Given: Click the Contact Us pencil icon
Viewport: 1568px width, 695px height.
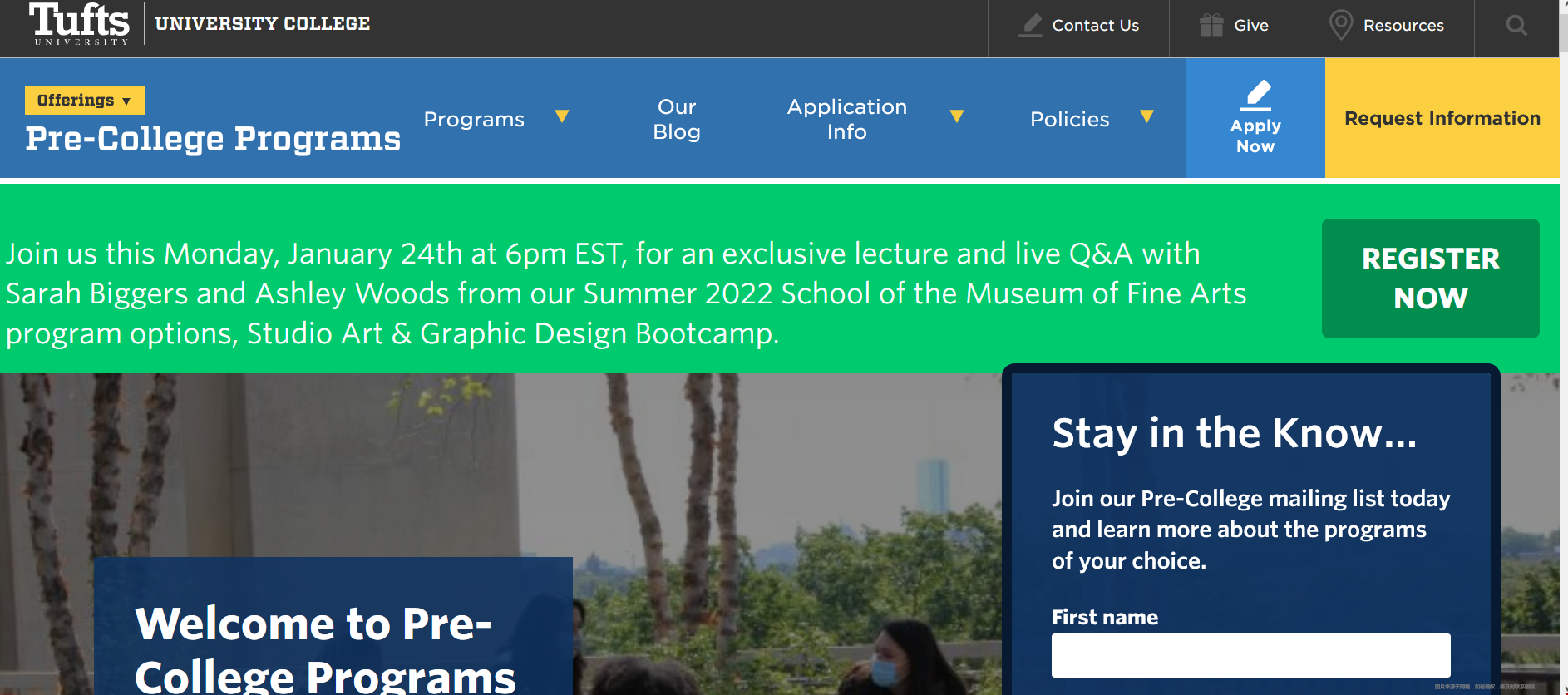Looking at the screenshot, I should click(1031, 25).
